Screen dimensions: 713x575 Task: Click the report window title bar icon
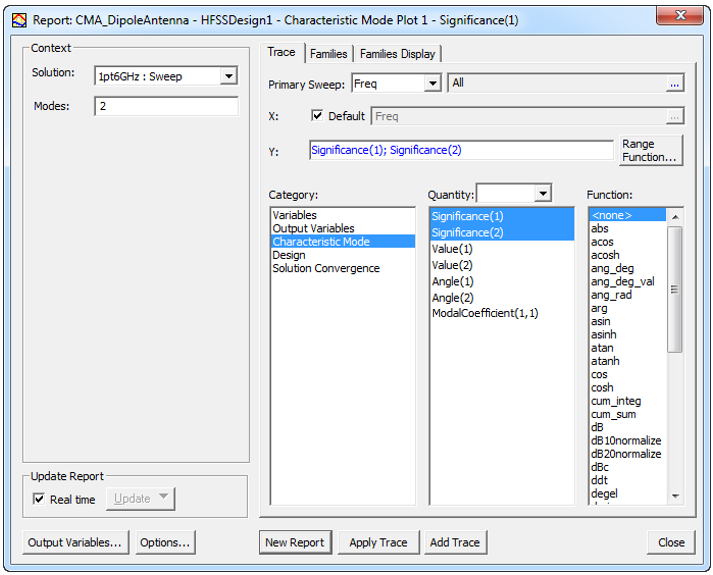click(x=18, y=18)
